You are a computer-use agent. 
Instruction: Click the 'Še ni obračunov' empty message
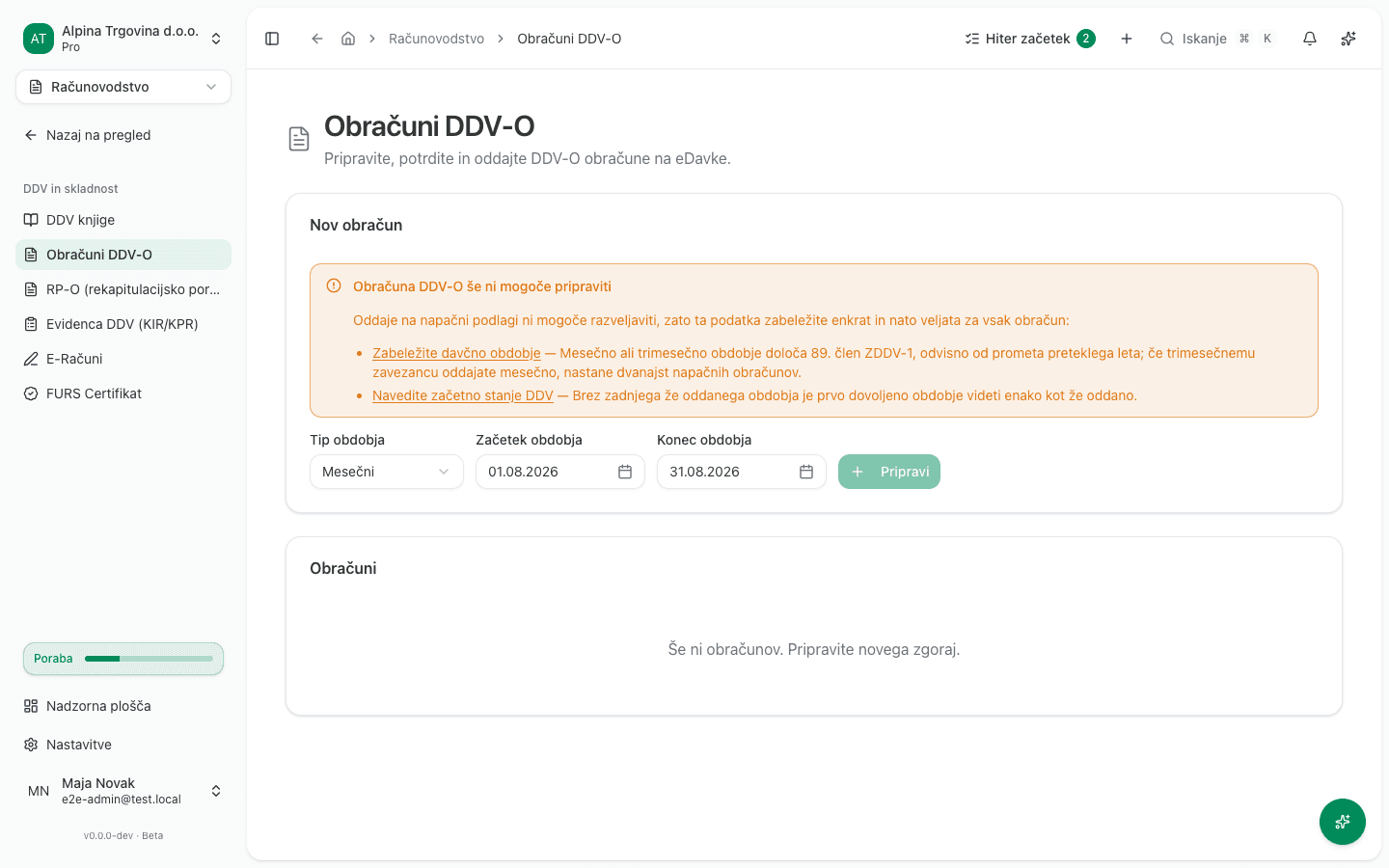[x=814, y=649]
